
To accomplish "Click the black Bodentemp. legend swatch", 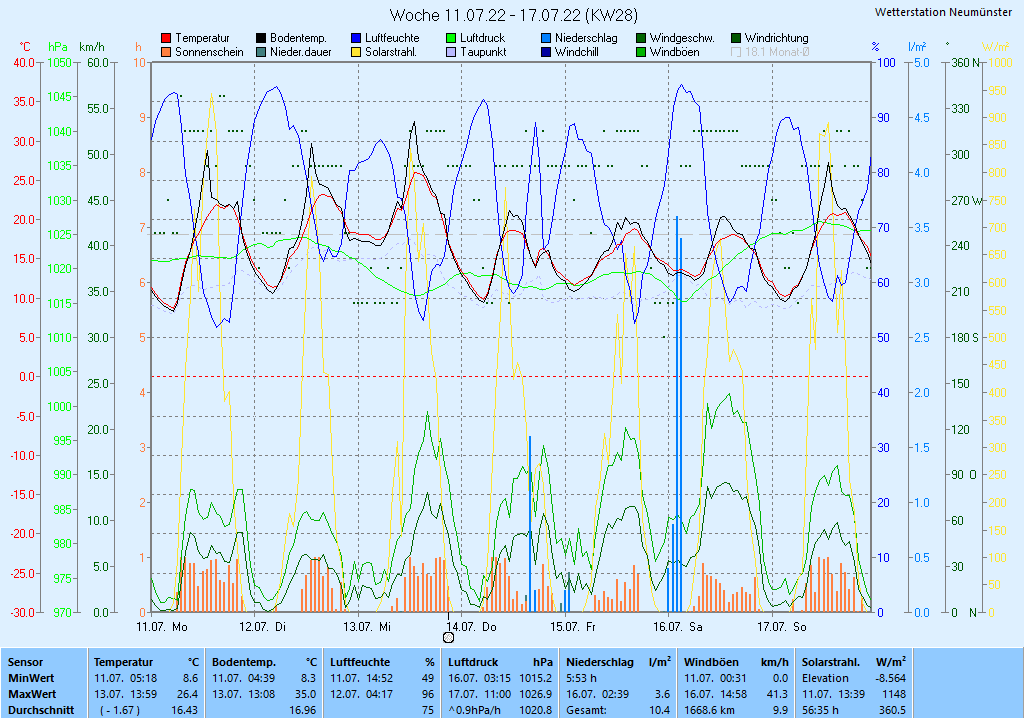I will click(x=261, y=39).
